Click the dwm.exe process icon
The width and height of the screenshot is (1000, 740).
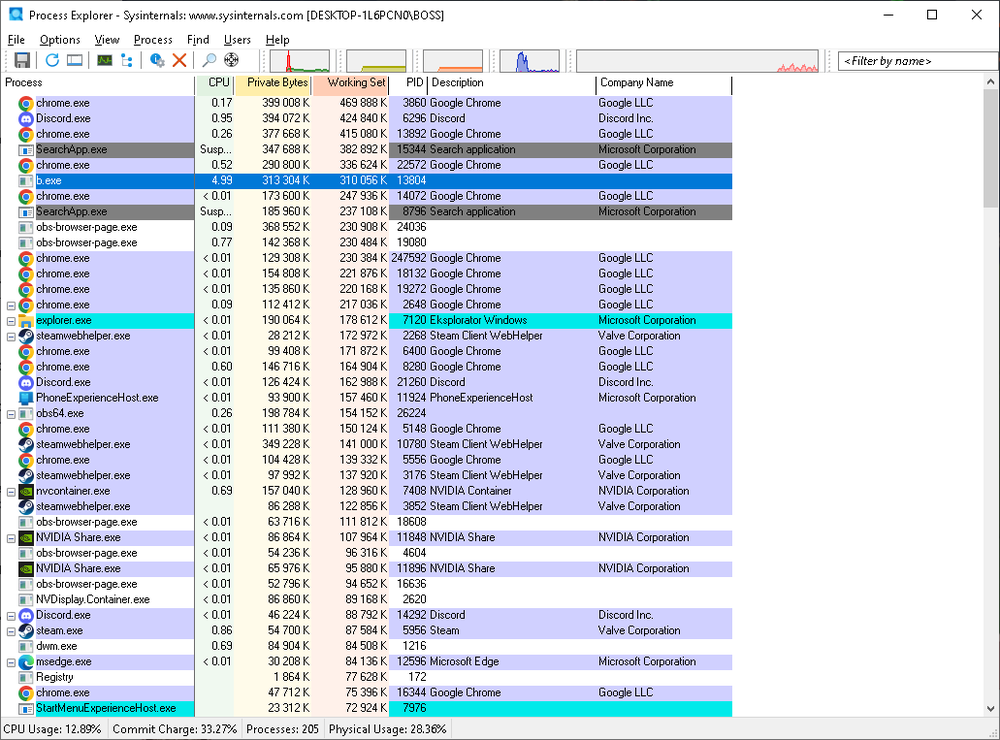click(26, 646)
